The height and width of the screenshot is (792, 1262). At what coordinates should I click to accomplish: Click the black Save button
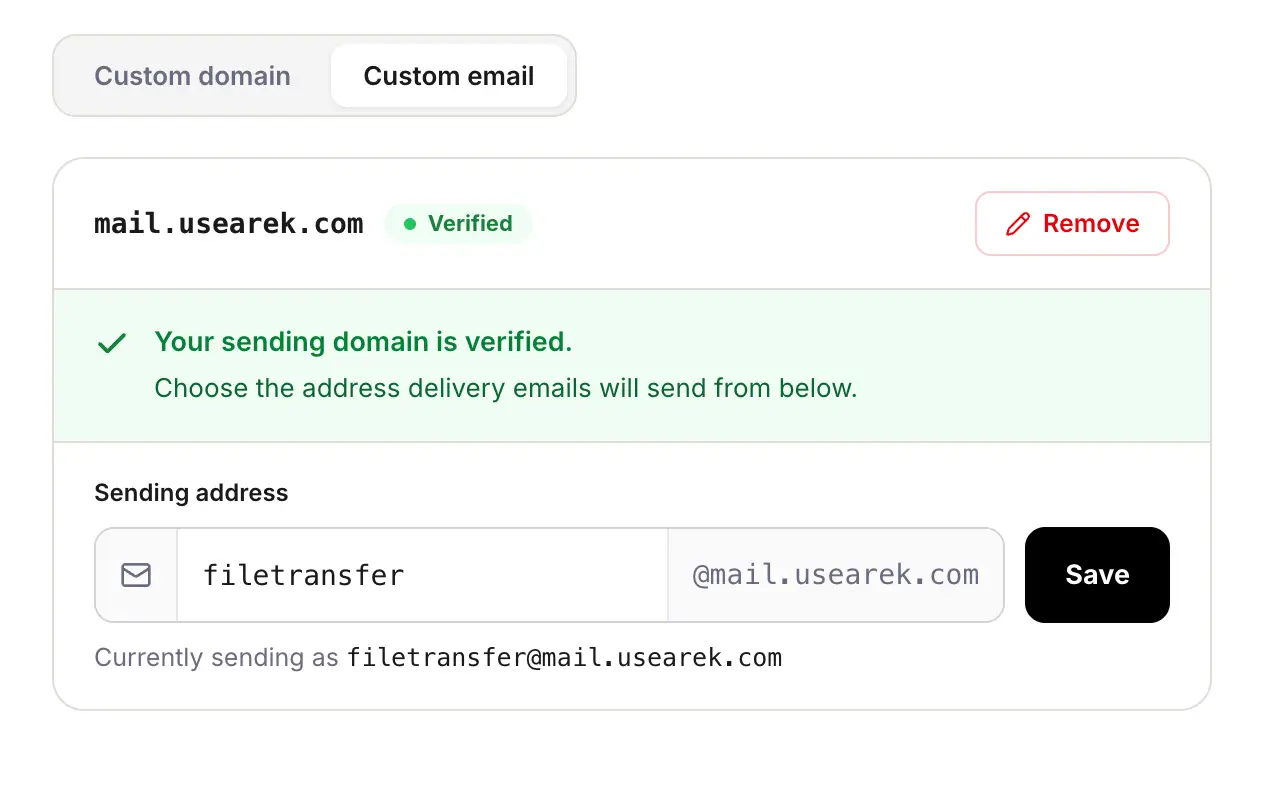[x=1097, y=575]
